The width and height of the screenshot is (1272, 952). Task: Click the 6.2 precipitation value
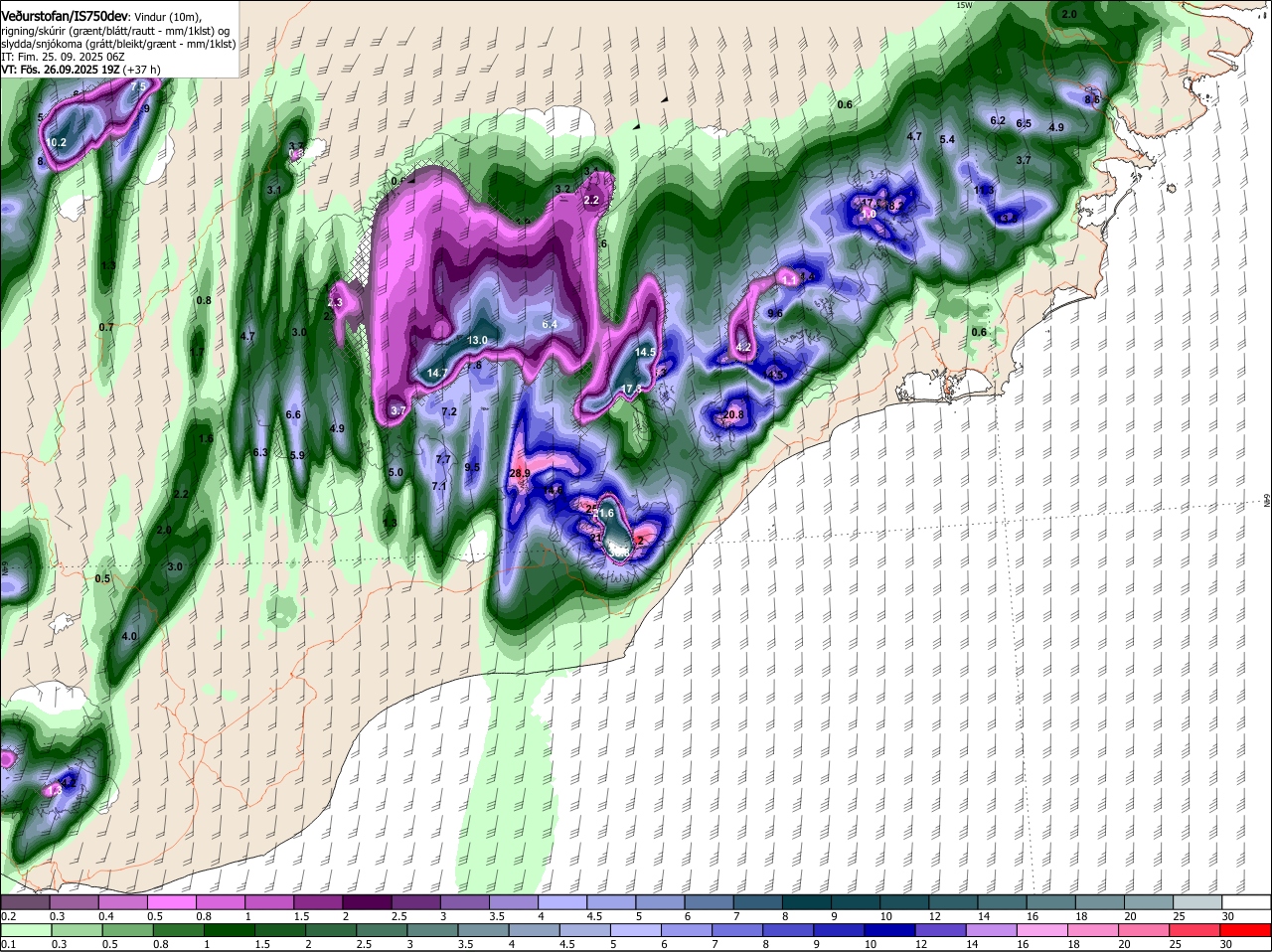998,120
